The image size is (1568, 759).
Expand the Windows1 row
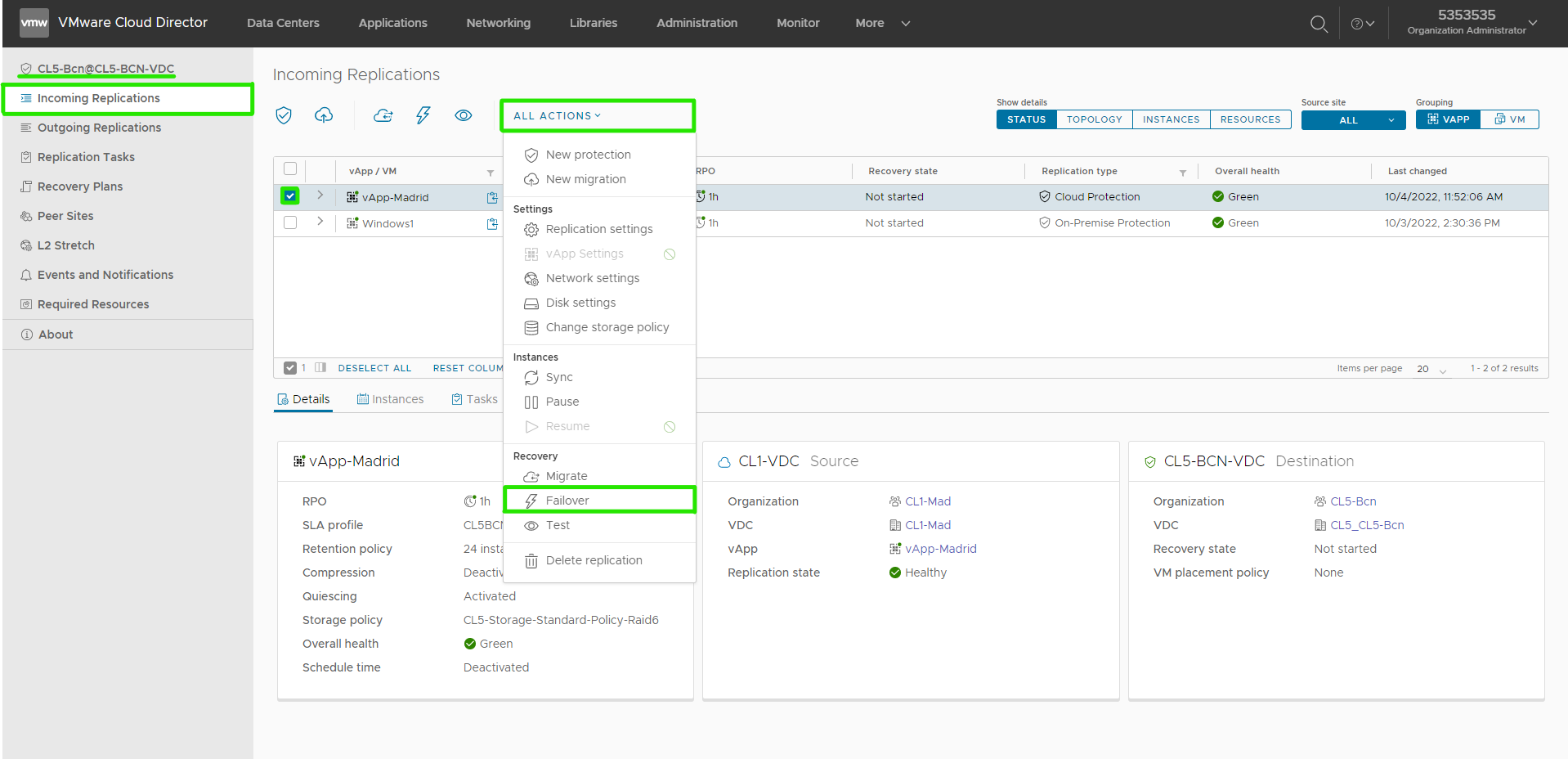tap(320, 222)
